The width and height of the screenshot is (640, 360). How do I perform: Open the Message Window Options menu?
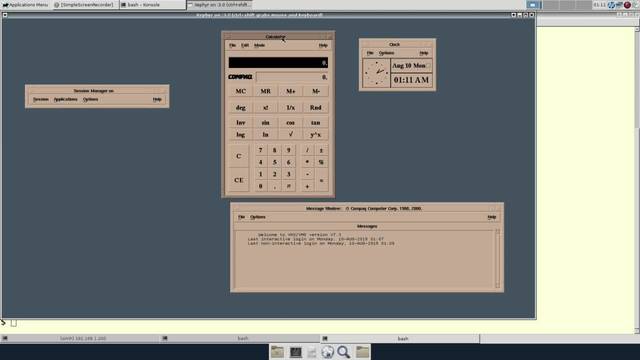[x=258, y=217]
